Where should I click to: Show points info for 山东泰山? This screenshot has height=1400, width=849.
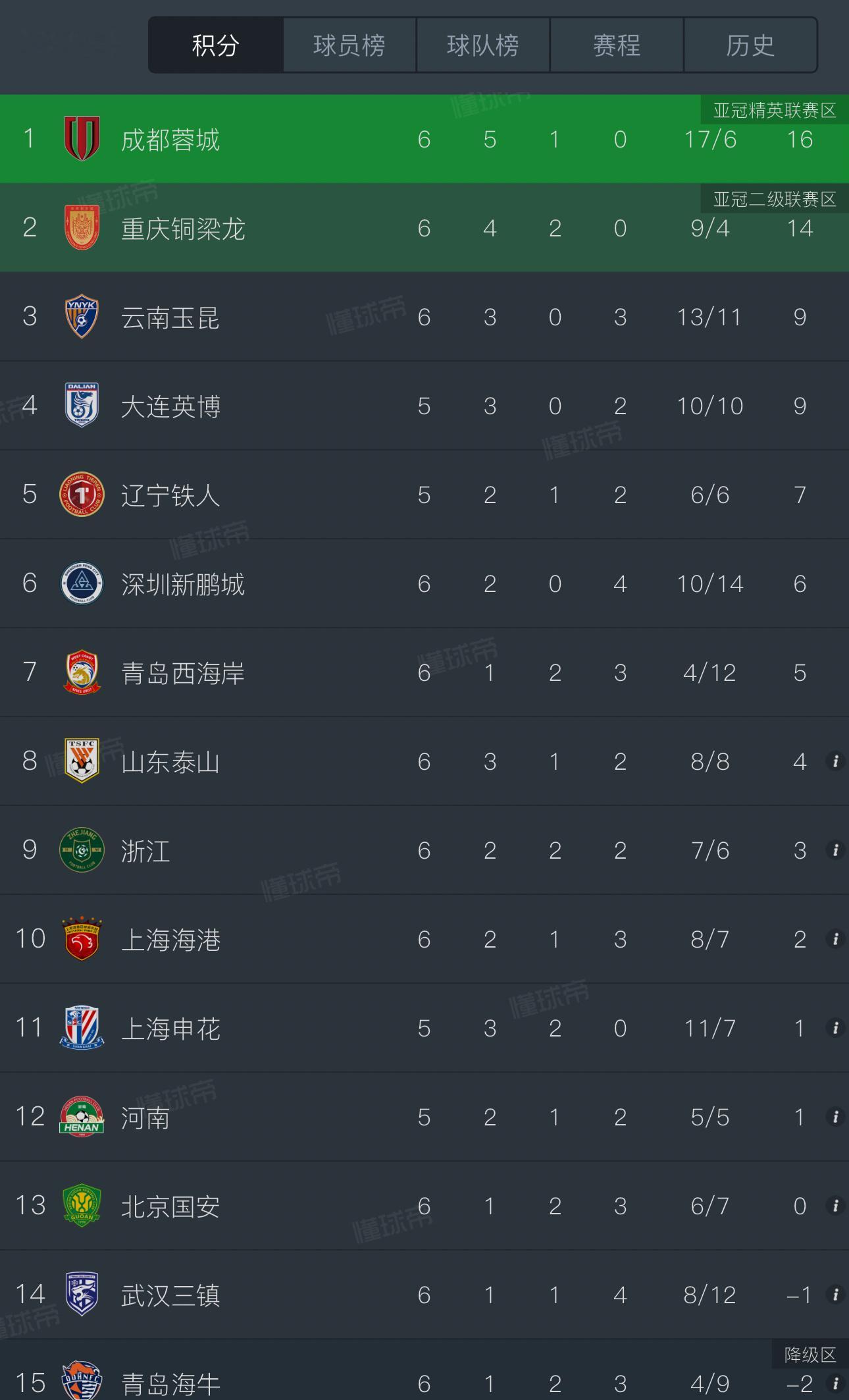[835, 761]
